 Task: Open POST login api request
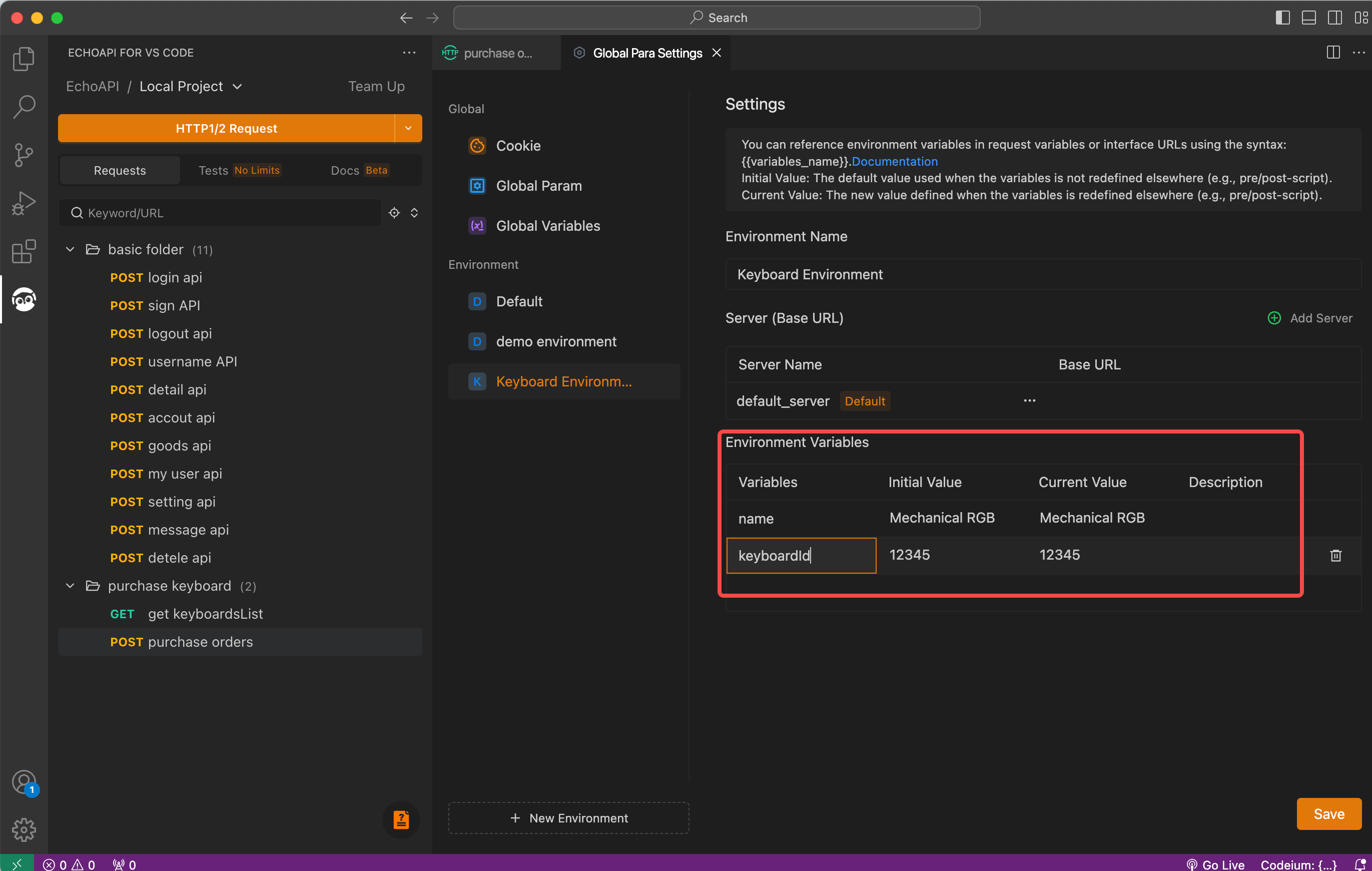(x=240, y=278)
